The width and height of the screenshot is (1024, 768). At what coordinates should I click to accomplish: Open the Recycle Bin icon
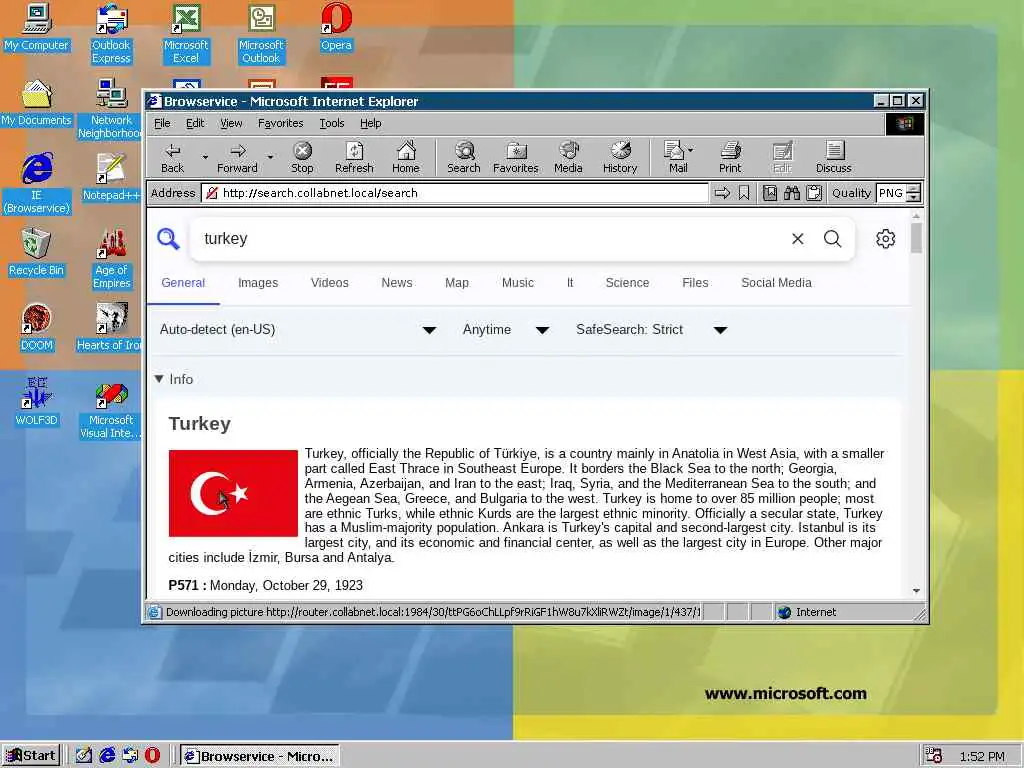[37, 252]
